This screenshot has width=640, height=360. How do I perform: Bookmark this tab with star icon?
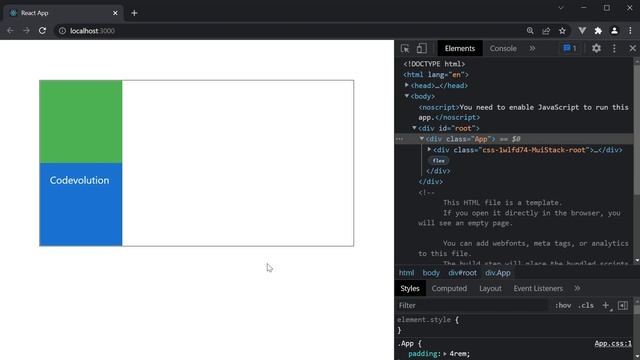562,31
